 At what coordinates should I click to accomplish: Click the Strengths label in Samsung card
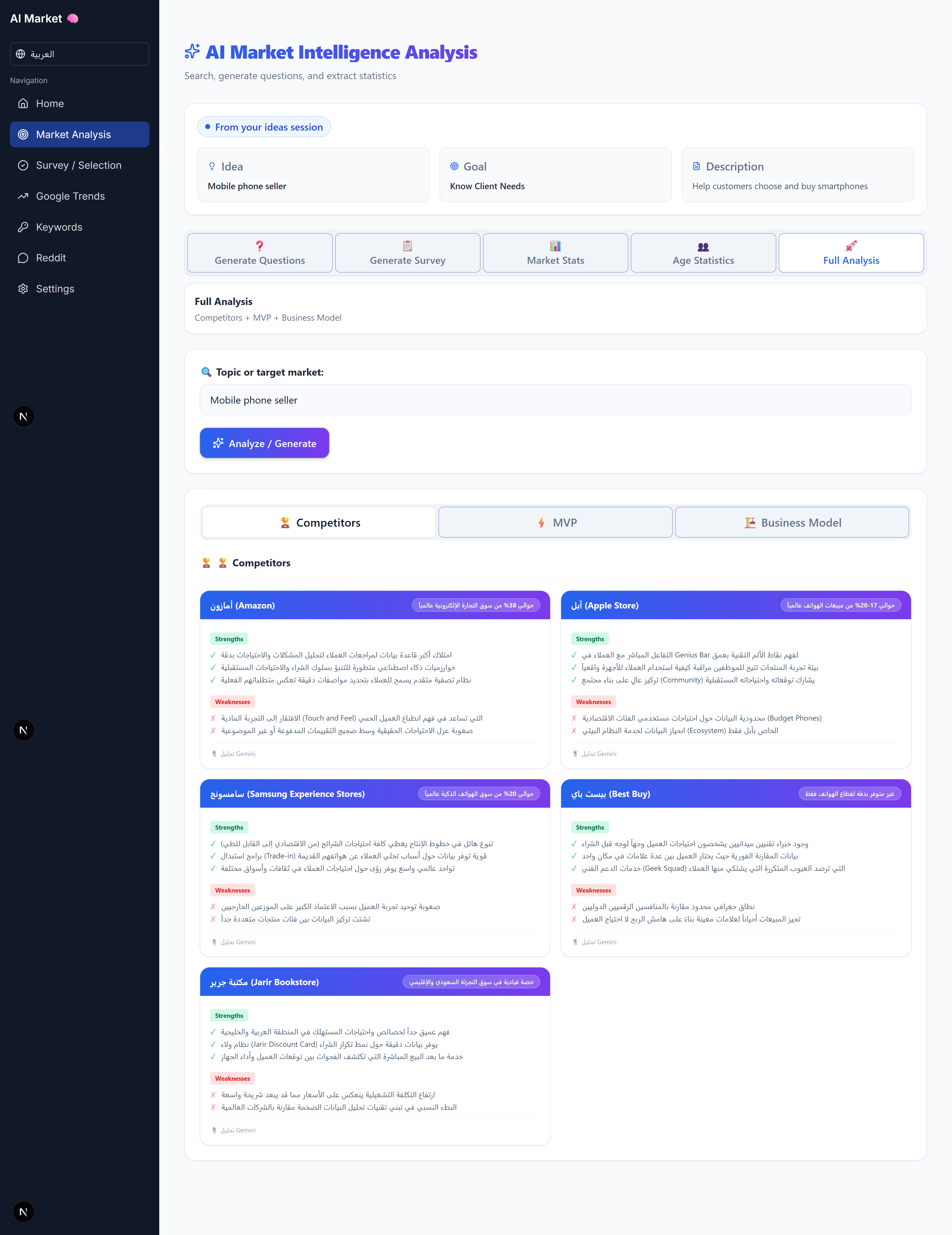pyautogui.click(x=229, y=827)
